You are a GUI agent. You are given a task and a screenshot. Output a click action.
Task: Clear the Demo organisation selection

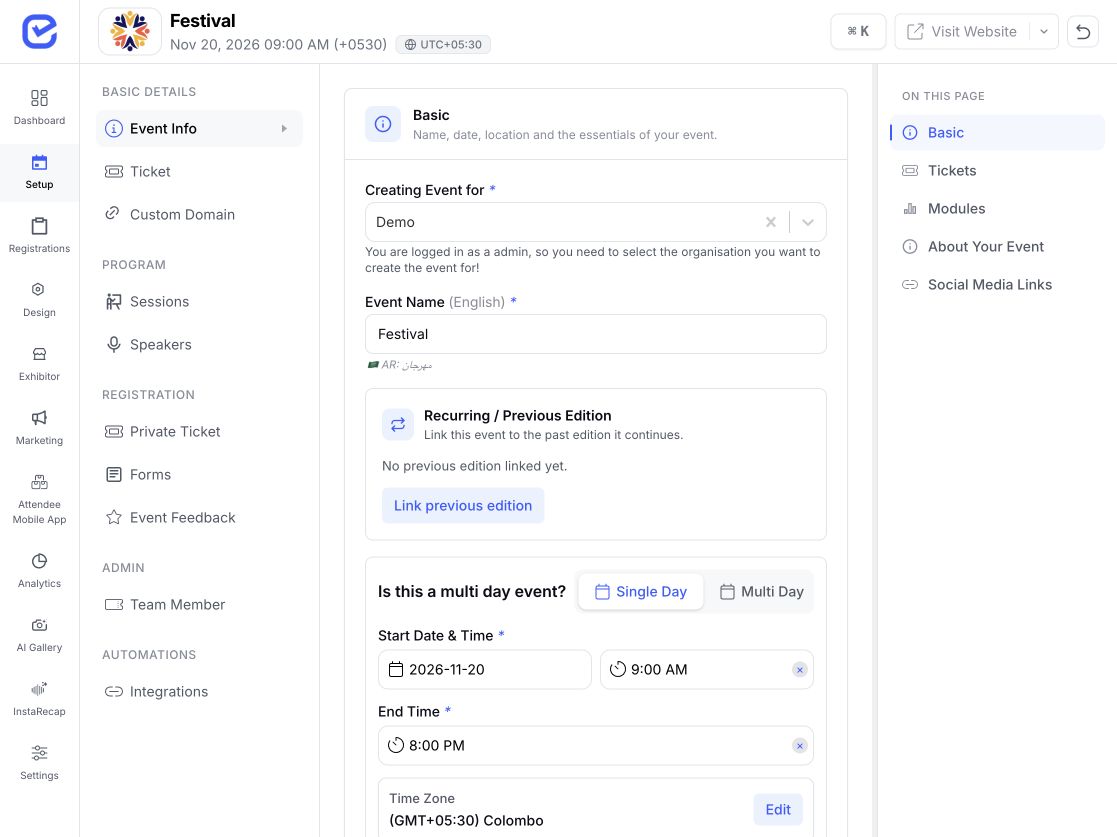[771, 222]
